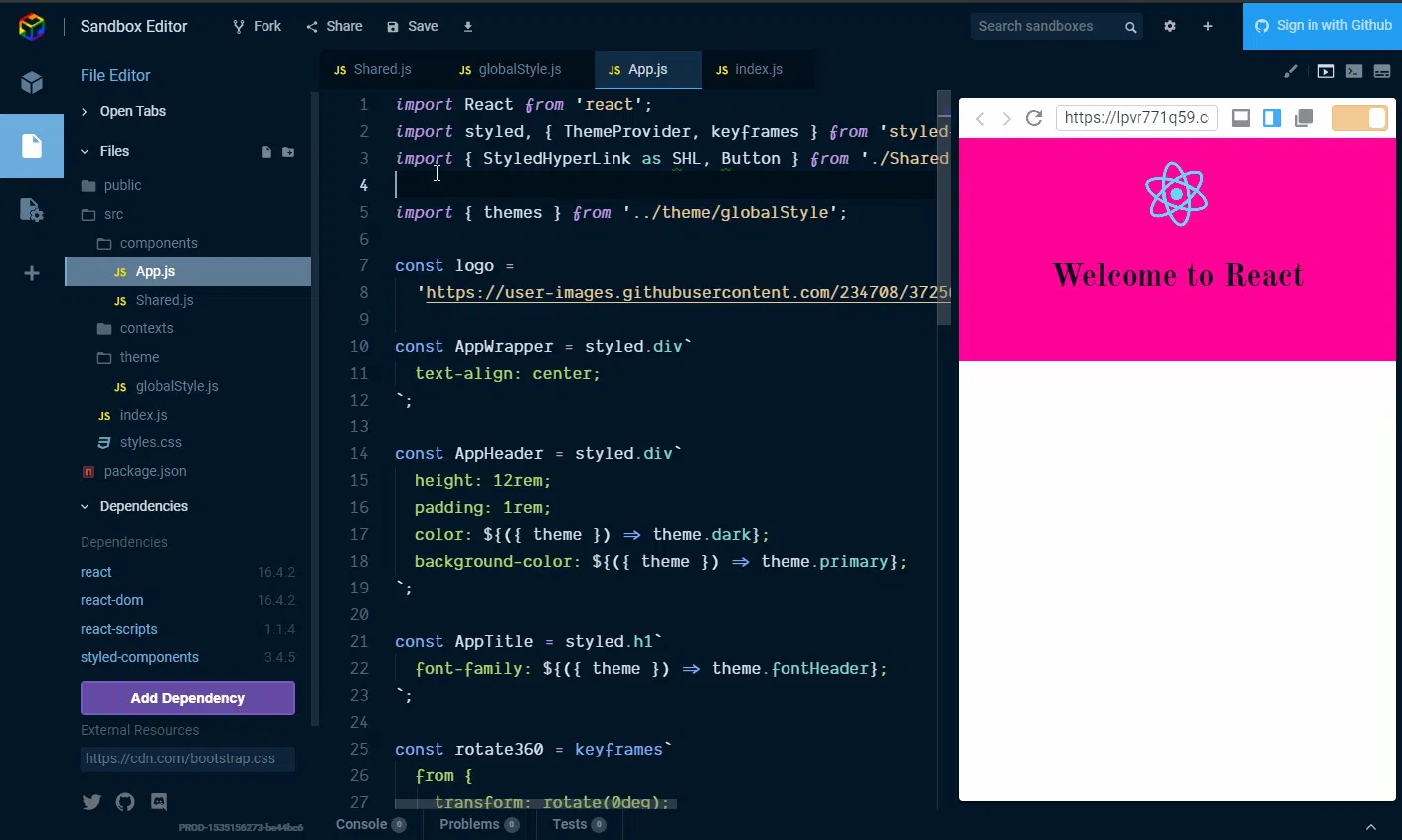Screen dimensions: 1402x840
Task: Switch to the index.js tab
Action: click(x=759, y=70)
